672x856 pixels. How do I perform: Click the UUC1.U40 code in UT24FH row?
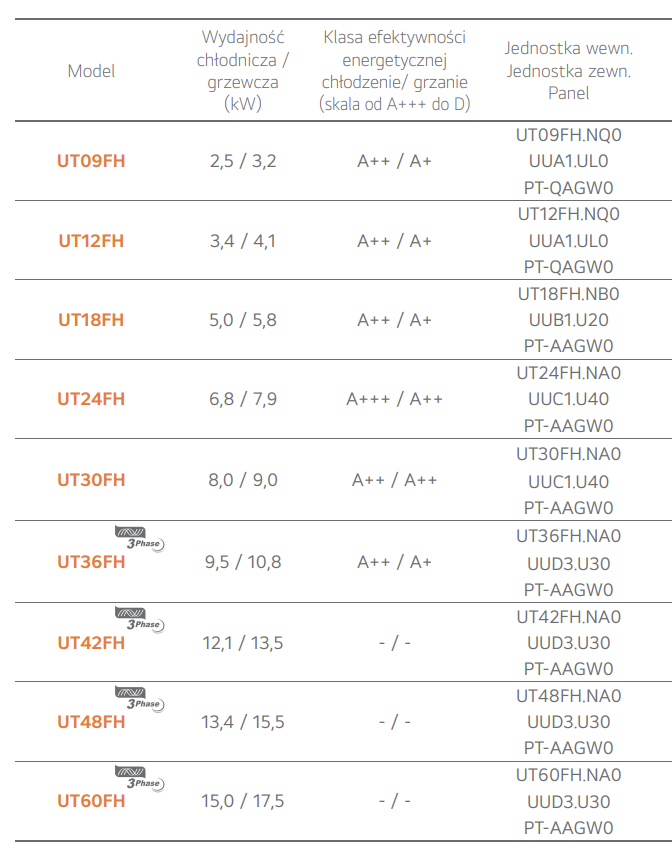coord(568,399)
